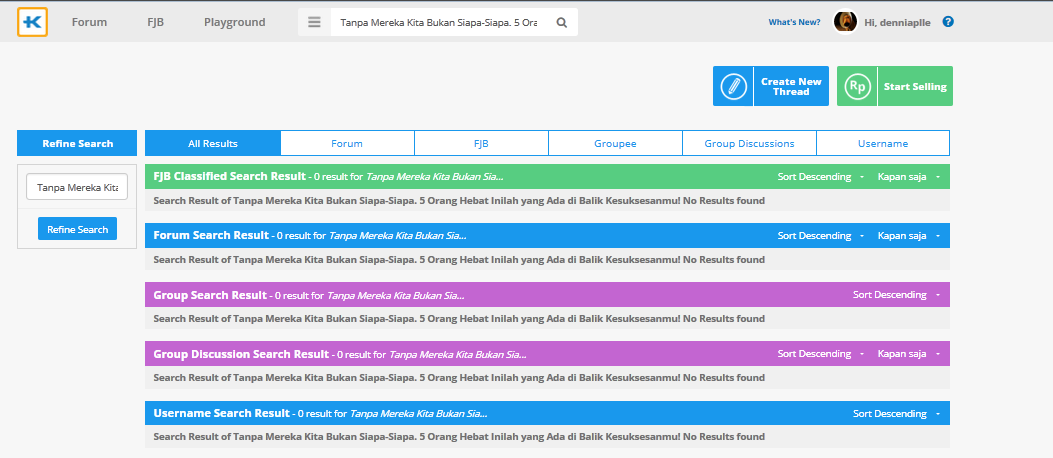Screen dimensions: 1053x458
Task: Open Hi, denniaplle user menu
Action: coord(897,22)
